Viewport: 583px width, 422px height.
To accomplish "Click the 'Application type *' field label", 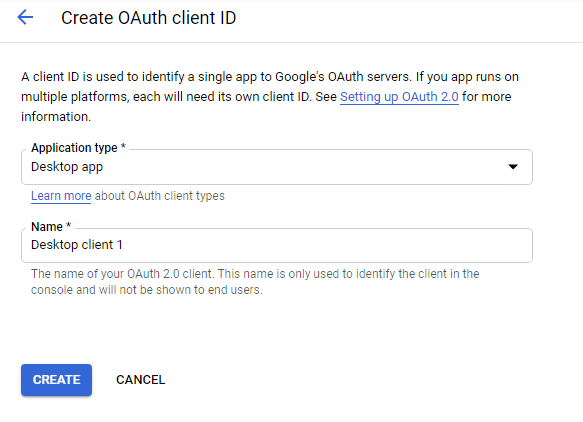I will pos(78,148).
